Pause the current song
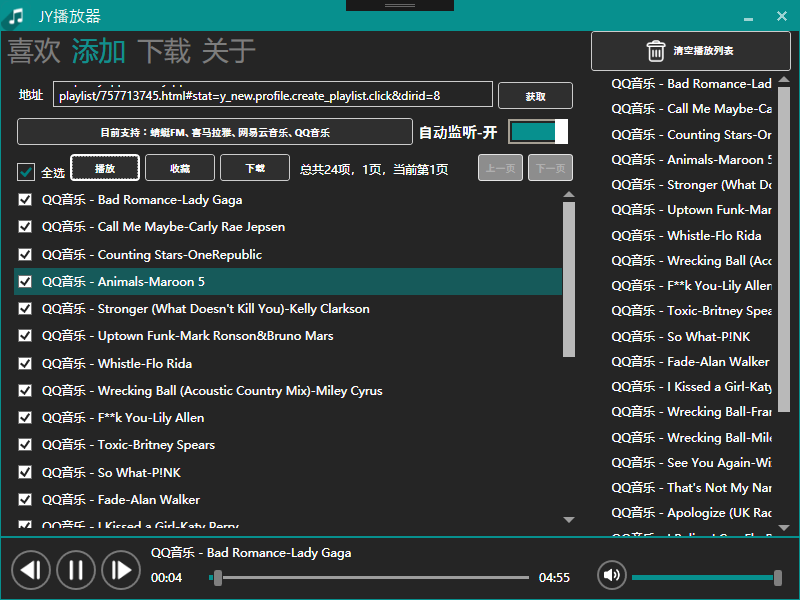This screenshot has width=800, height=600. (76, 570)
